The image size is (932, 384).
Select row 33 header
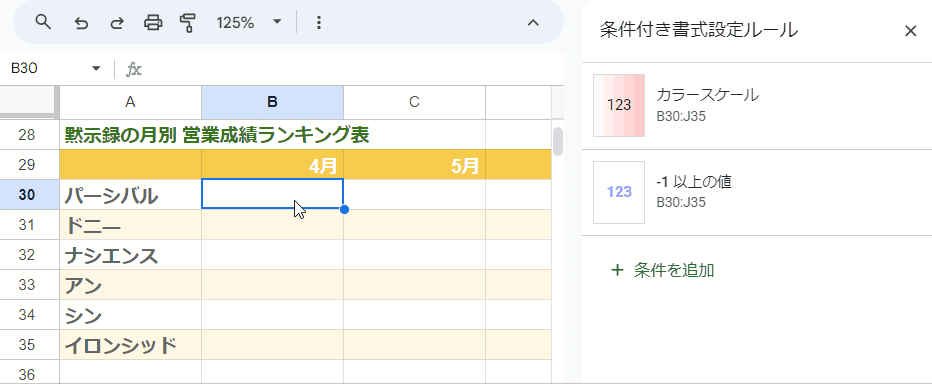click(29, 285)
